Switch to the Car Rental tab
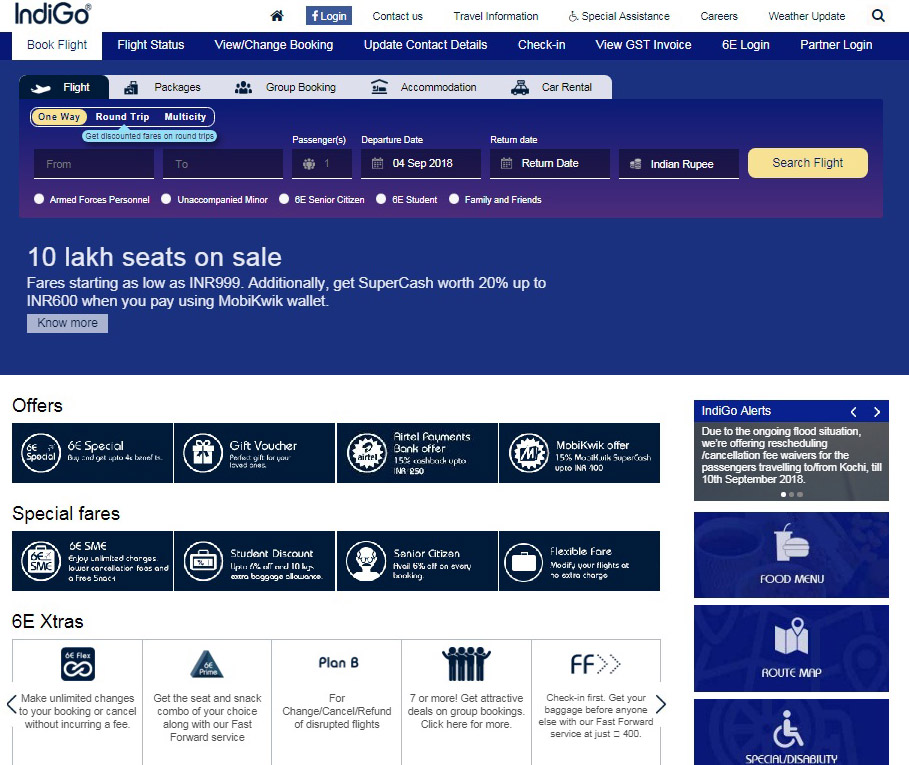Screen dimensions: 909x765 coord(552,87)
